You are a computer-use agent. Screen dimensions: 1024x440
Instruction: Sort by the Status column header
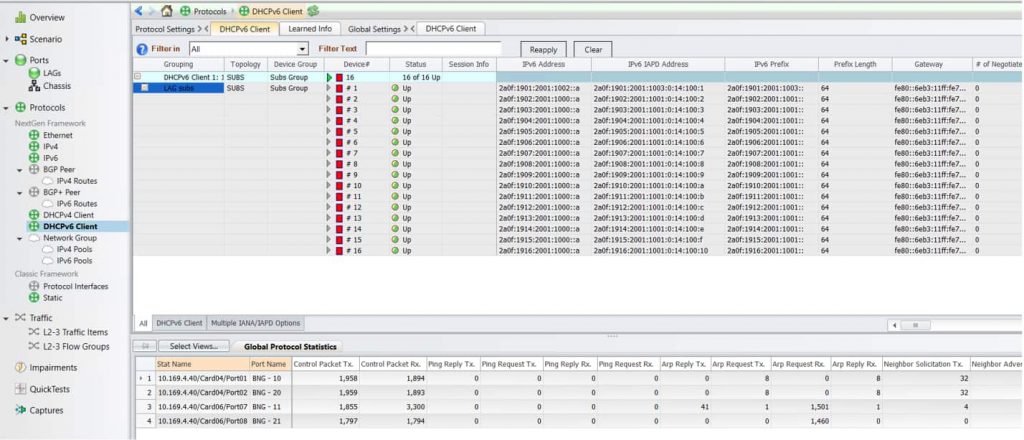coord(415,65)
